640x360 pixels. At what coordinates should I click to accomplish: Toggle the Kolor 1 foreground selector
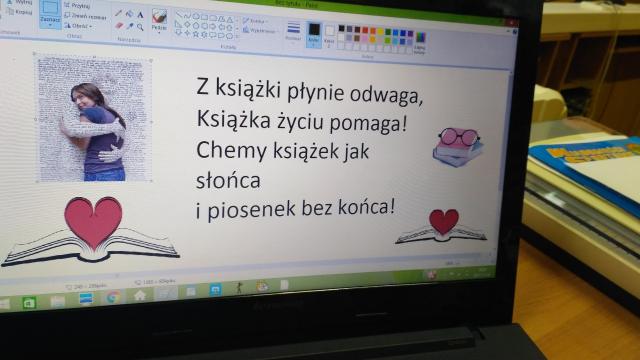pyautogui.click(x=313, y=34)
